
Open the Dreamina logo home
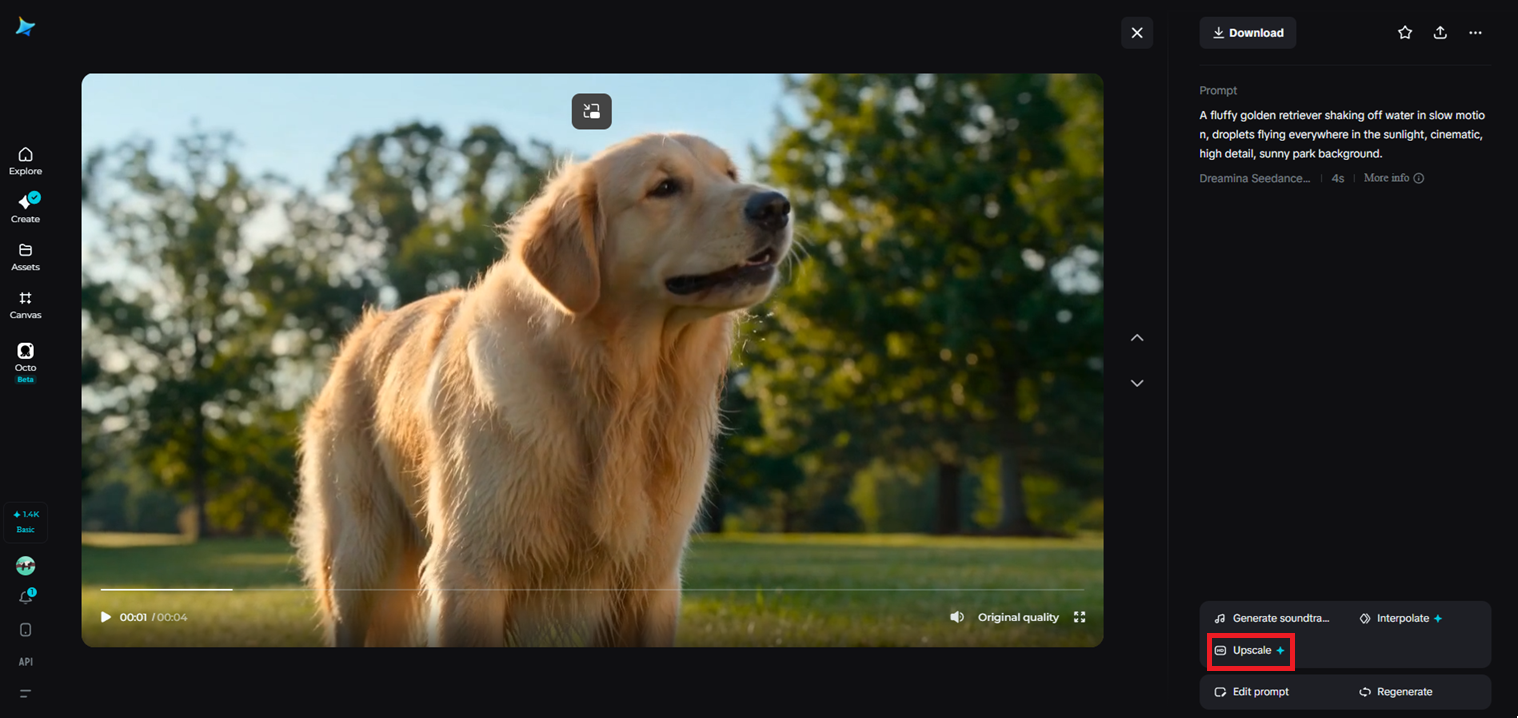point(26,27)
